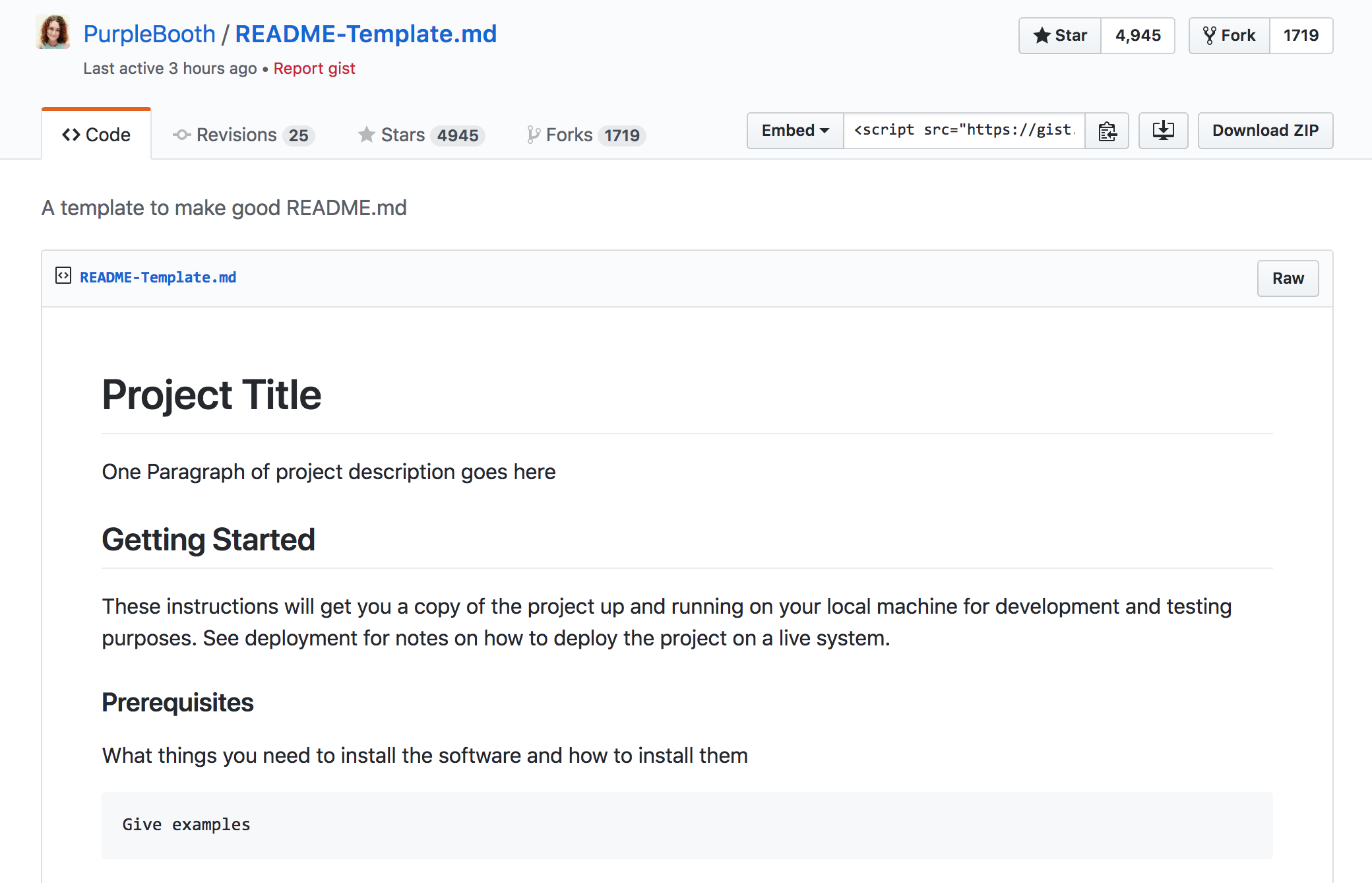Viewport: 1372px width, 883px height.
Task: Fork this gist
Action: pyautogui.click(x=1229, y=36)
